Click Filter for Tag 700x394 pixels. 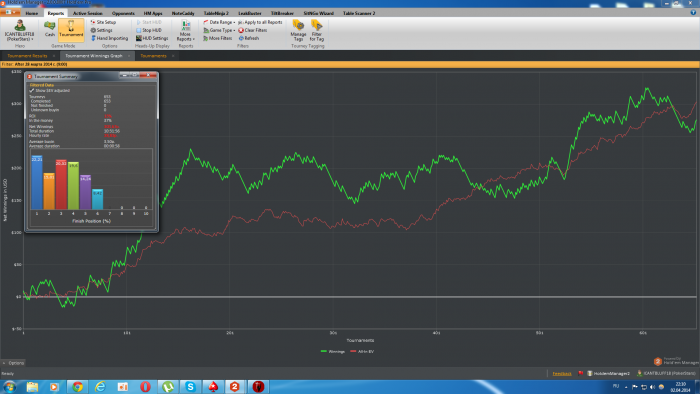pos(317,30)
